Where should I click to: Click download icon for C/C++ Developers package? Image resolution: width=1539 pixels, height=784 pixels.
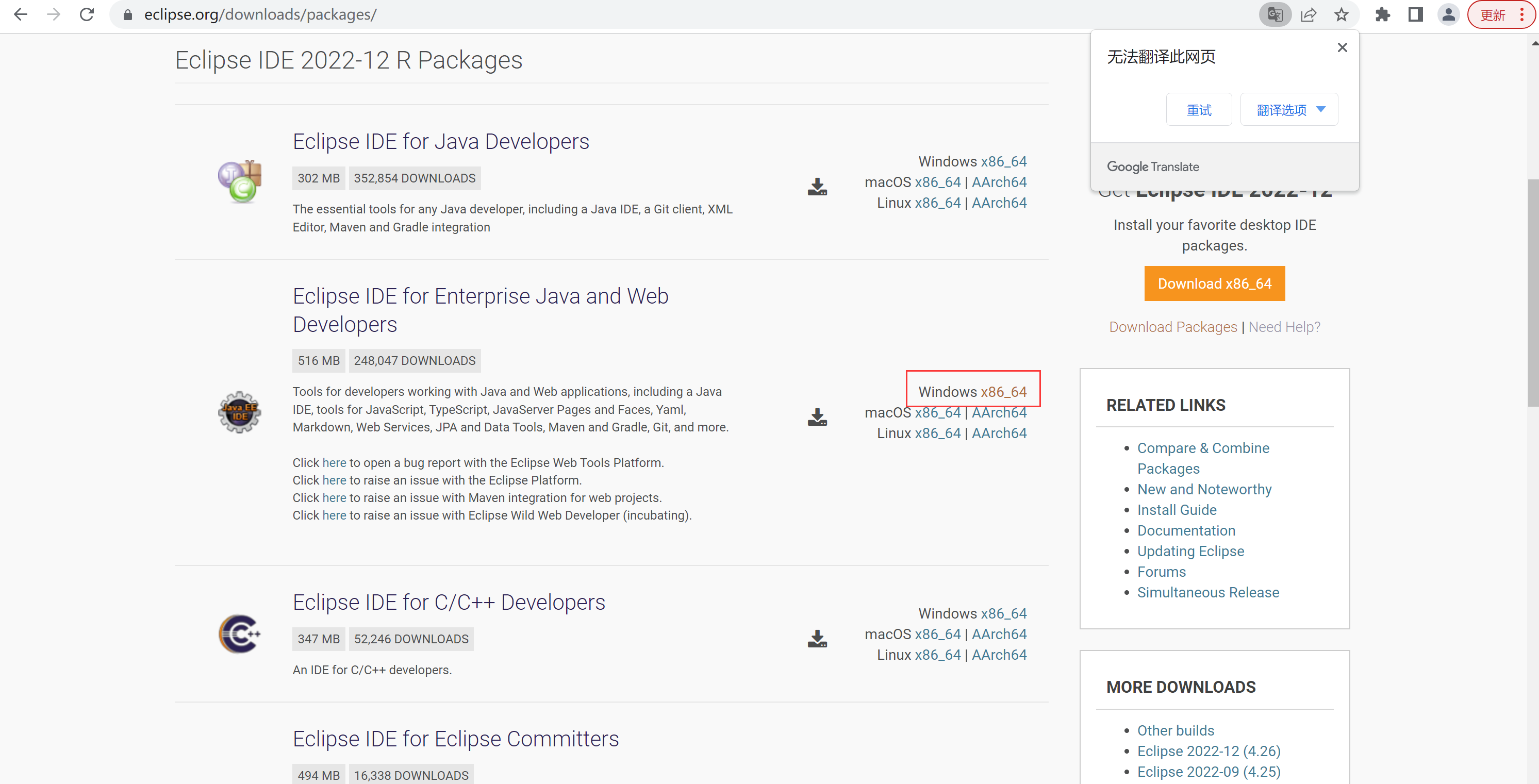[x=817, y=638]
